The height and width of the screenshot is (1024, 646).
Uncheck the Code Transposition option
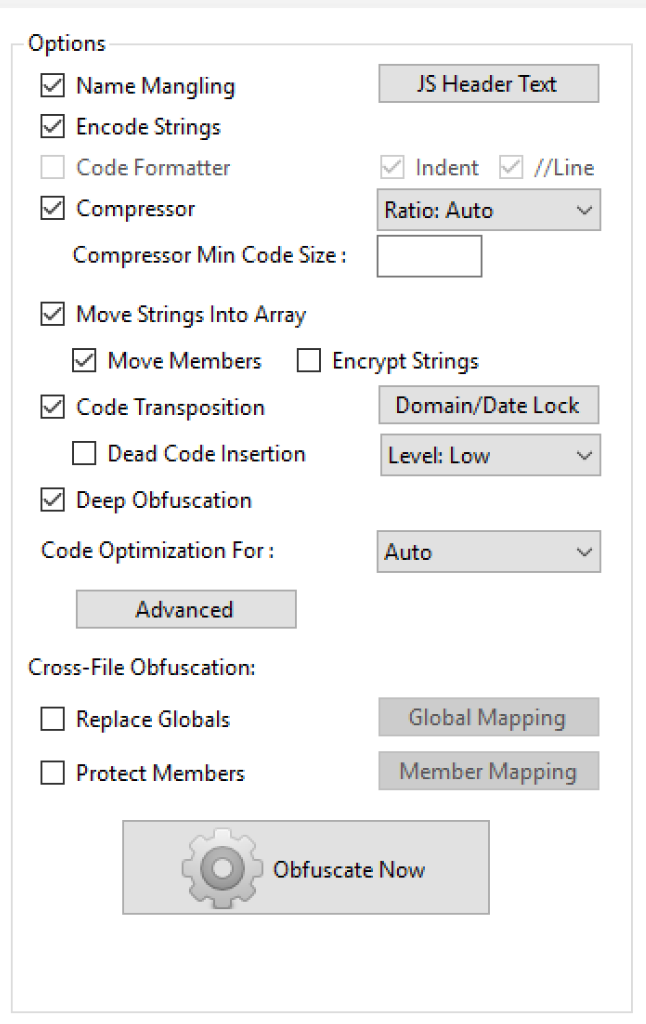coord(52,407)
